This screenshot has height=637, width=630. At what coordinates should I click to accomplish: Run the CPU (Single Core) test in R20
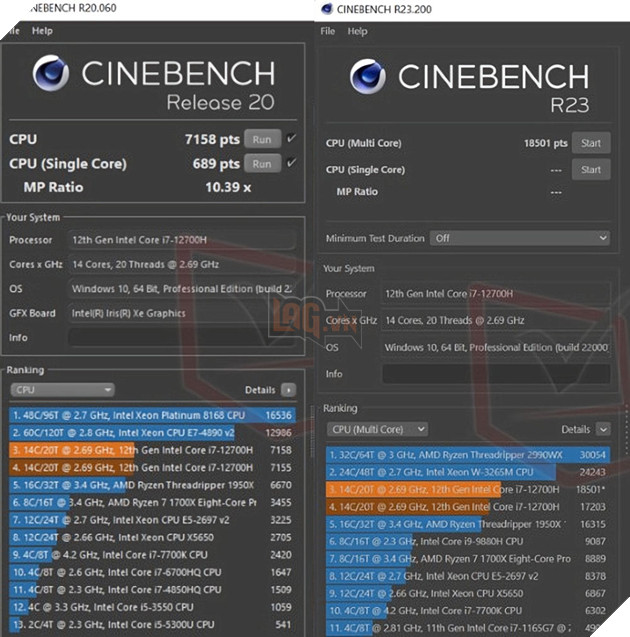tap(262, 164)
